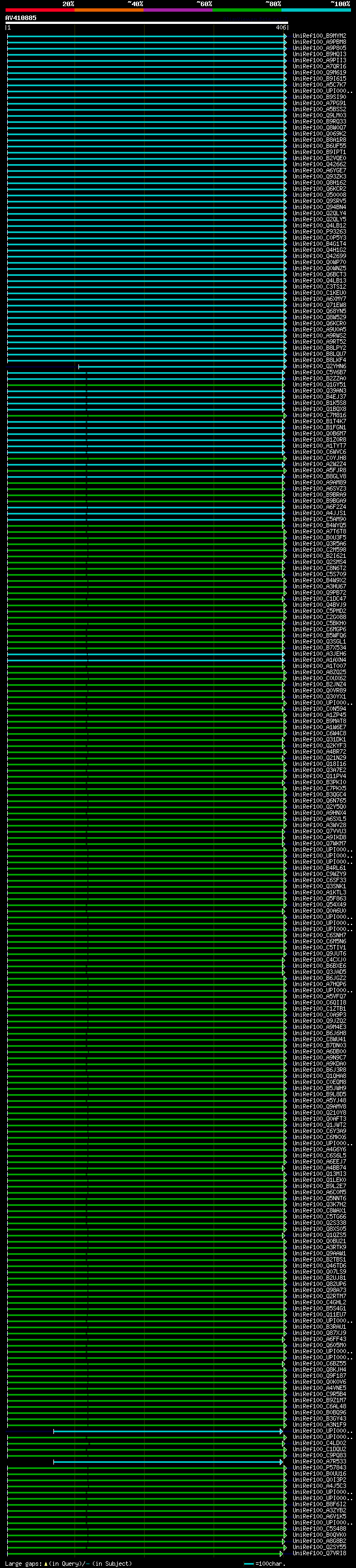This screenshot has height=1568, width=356.
Task: Open hit UniRef100_A7QR16
Action: click(x=319, y=66)
